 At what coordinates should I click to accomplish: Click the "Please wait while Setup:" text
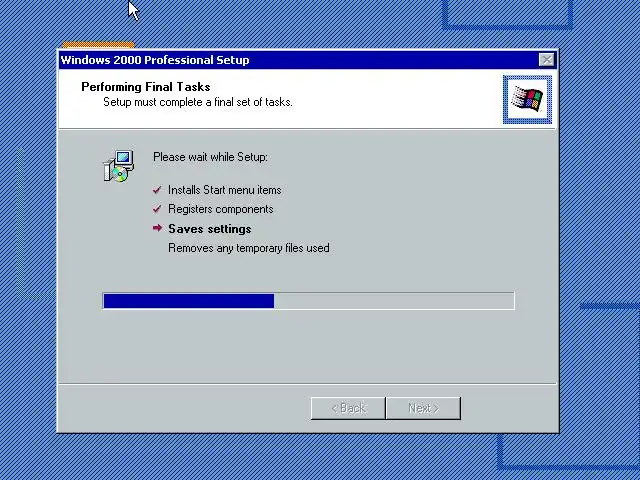(211, 157)
